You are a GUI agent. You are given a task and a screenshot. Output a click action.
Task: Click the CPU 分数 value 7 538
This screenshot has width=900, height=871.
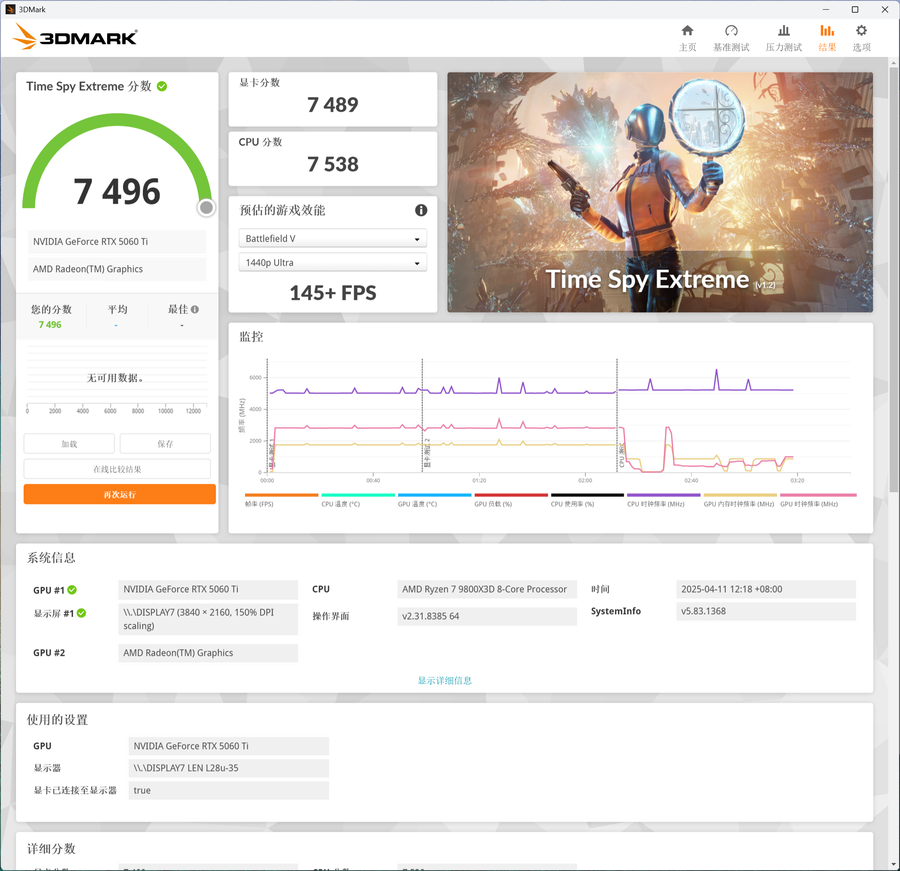[332, 164]
